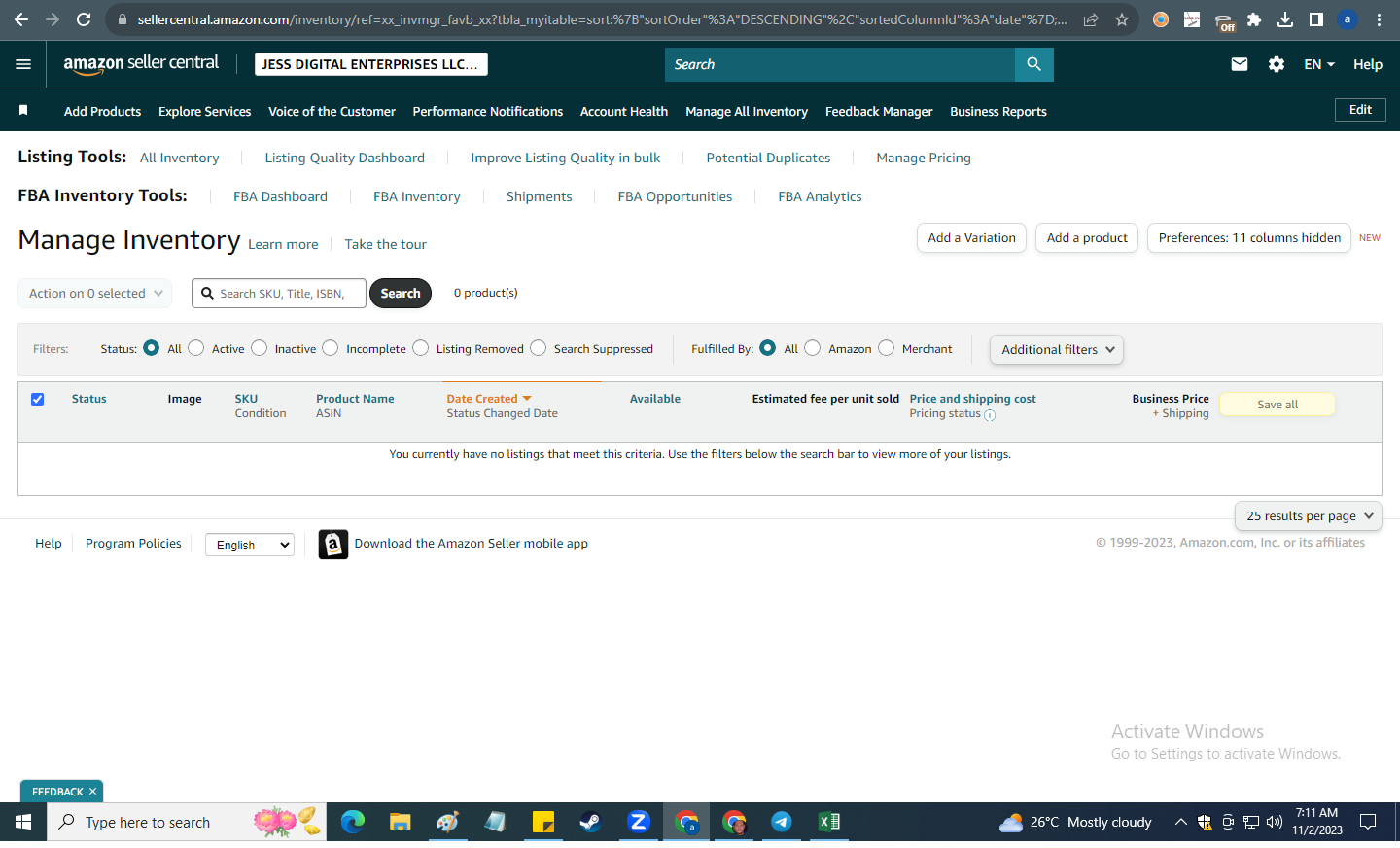Viewport: 1400px width, 848px height.
Task: Select Status filter All
Action: [x=152, y=348]
